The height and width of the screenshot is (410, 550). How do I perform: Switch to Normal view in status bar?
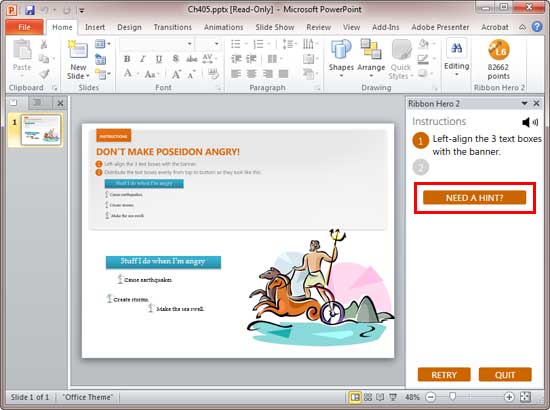coord(355,397)
